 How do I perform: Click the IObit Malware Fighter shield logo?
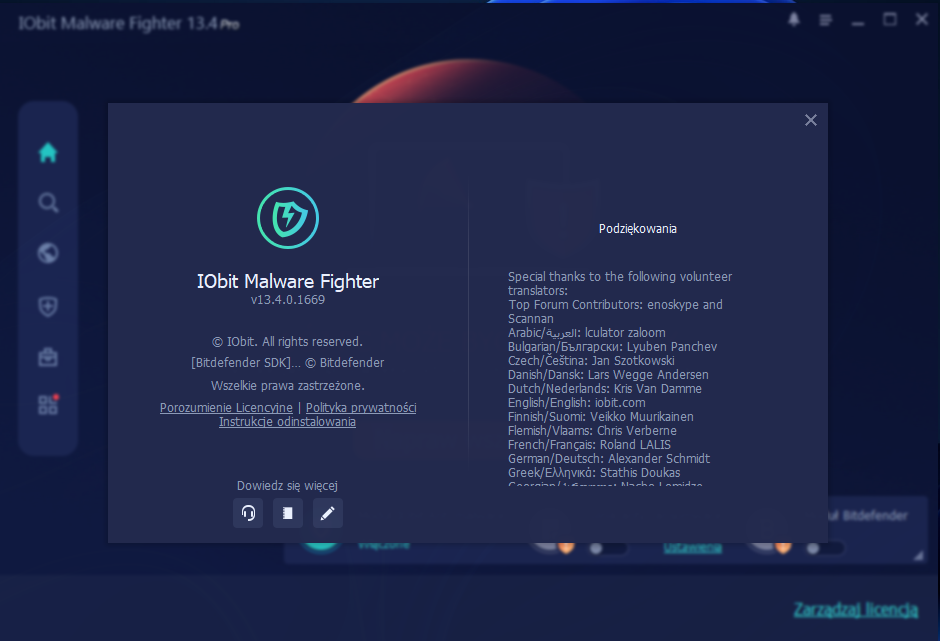pyautogui.click(x=288, y=218)
